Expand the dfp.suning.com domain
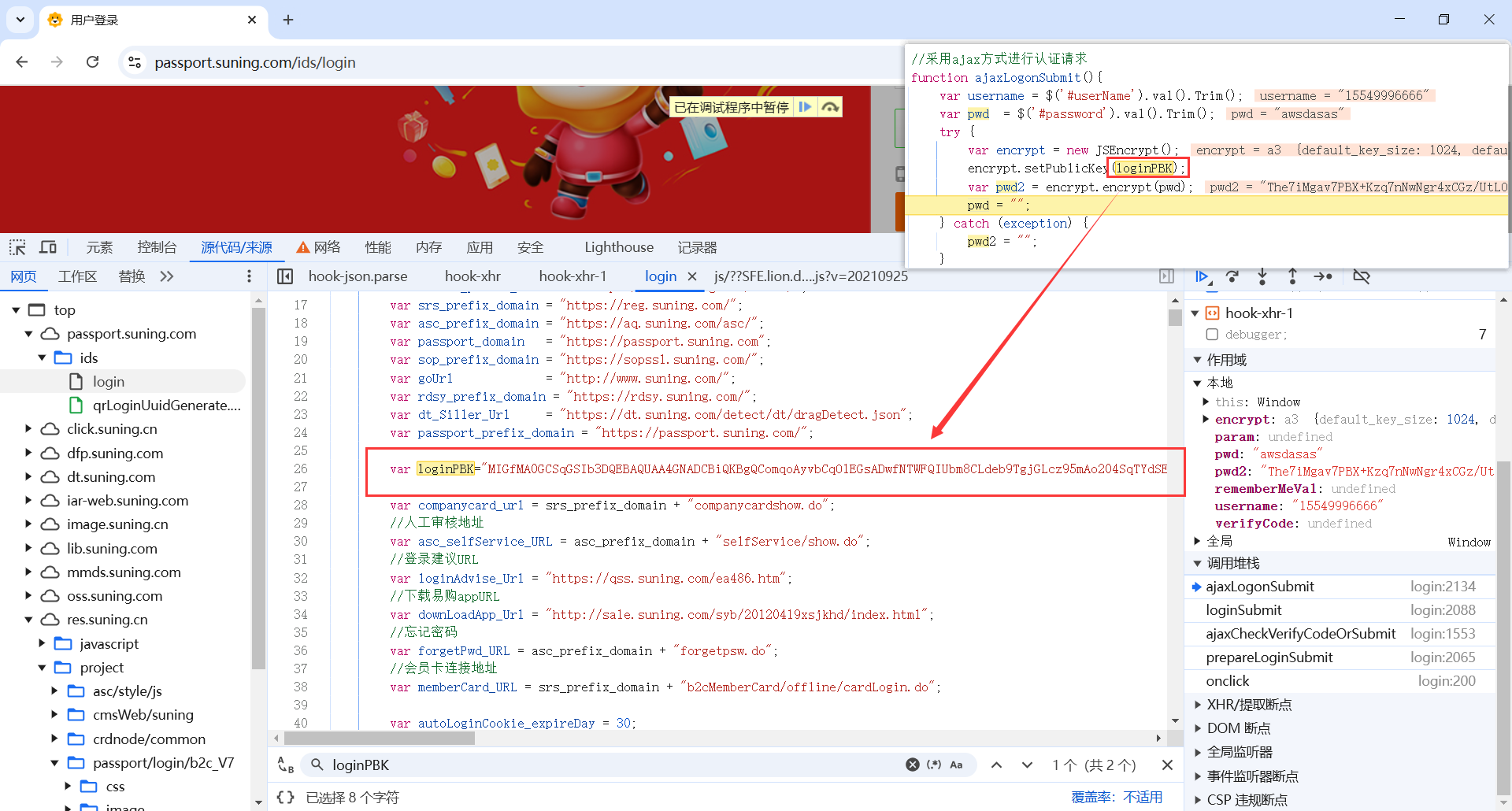1512x811 pixels. (28, 453)
